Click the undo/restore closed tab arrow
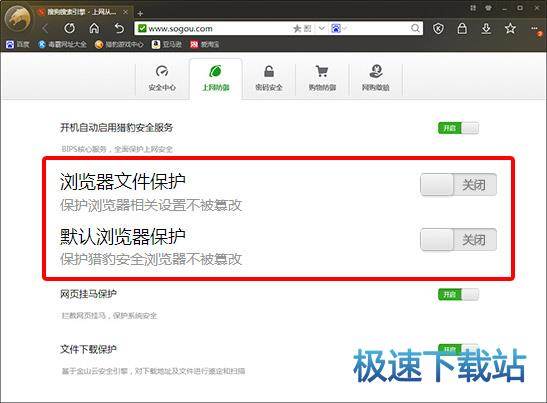 pos(119,28)
